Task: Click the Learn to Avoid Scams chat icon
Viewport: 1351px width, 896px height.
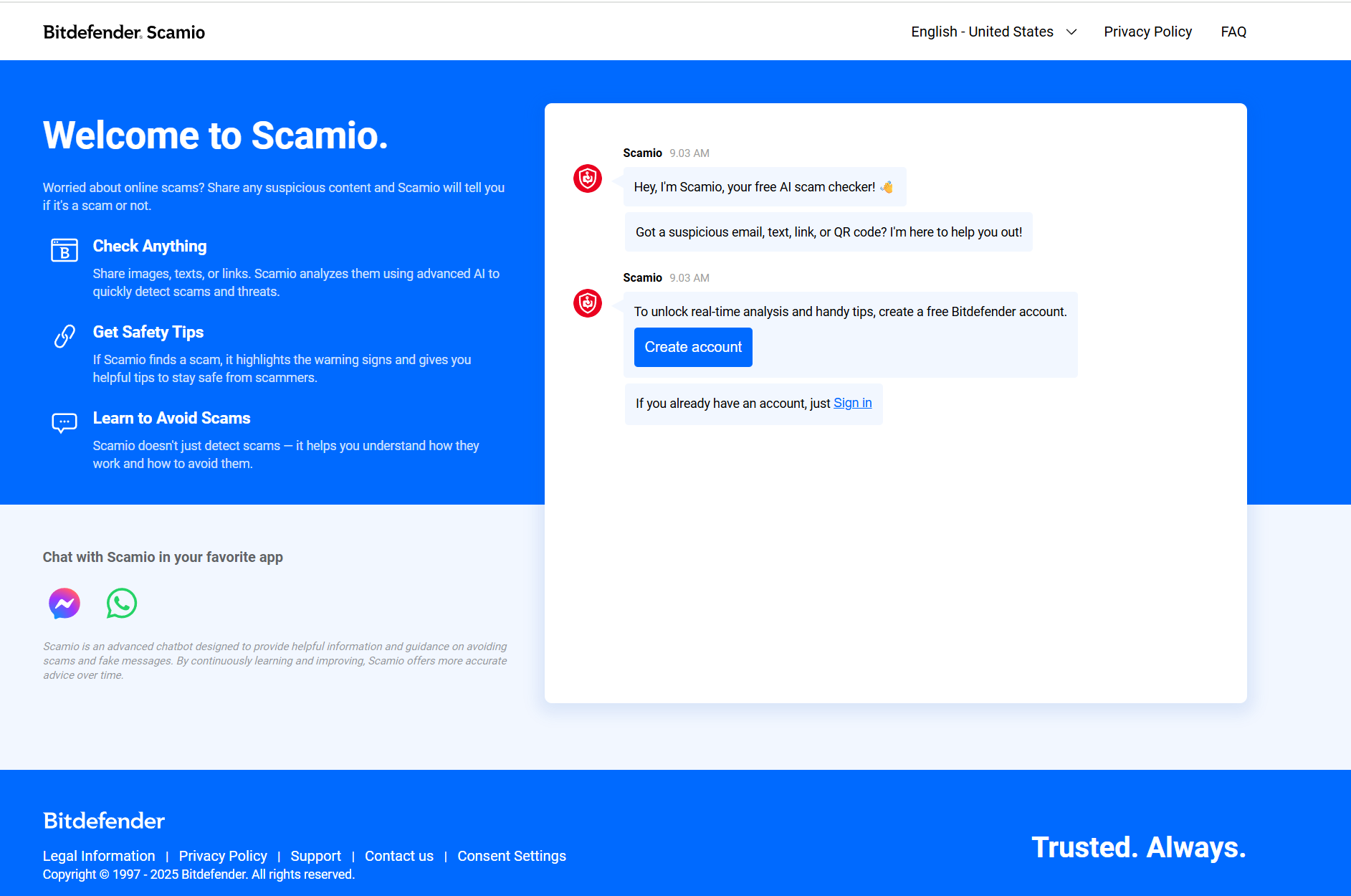Action: coord(65,422)
